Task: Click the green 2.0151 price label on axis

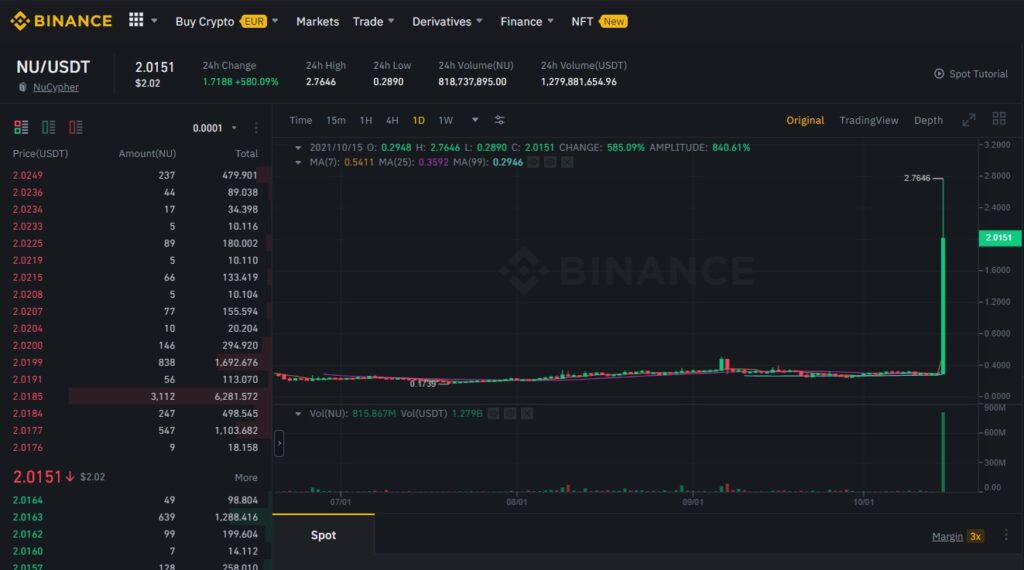Action: (x=999, y=238)
